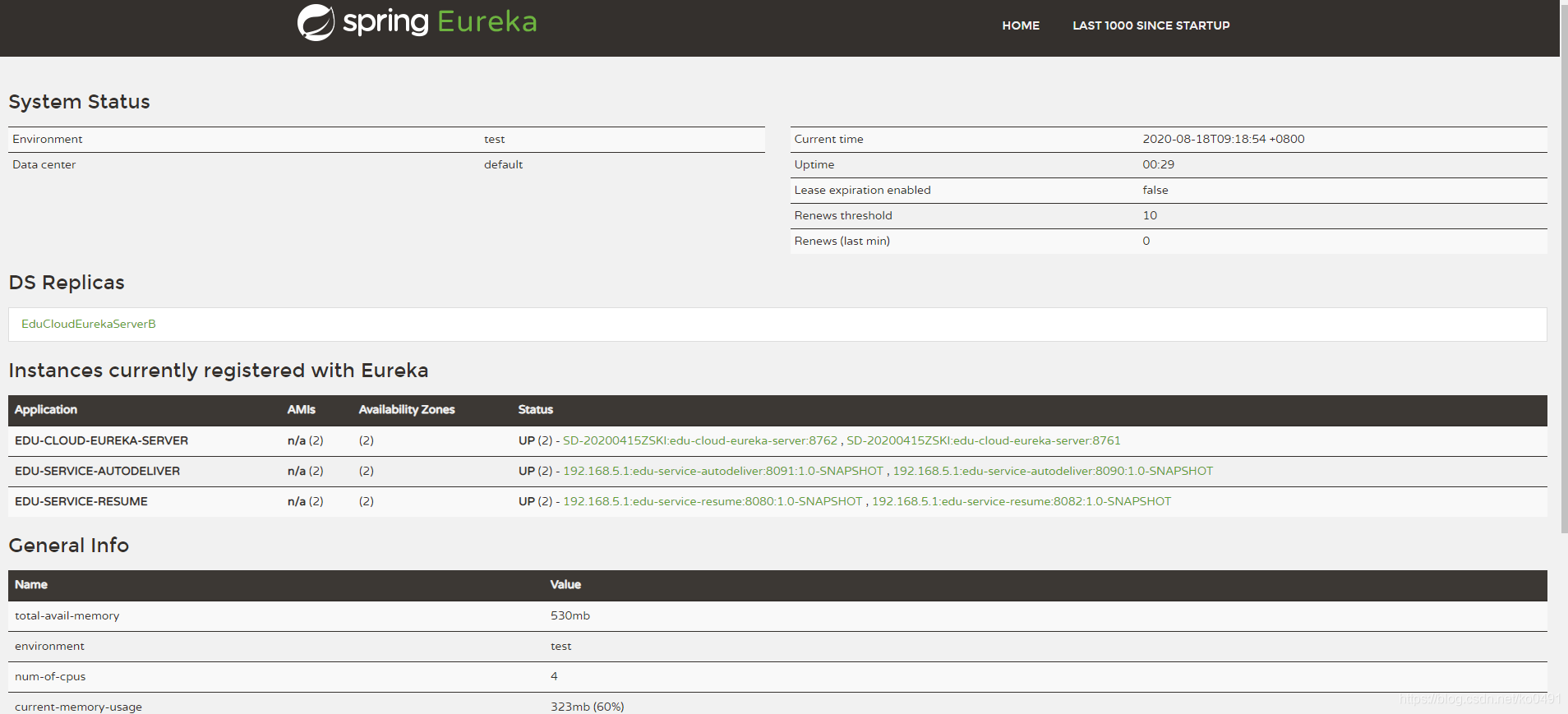Select EDU-SERVICE-RESUME application name
The width and height of the screenshot is (1568, 714).
coord(81,501)
